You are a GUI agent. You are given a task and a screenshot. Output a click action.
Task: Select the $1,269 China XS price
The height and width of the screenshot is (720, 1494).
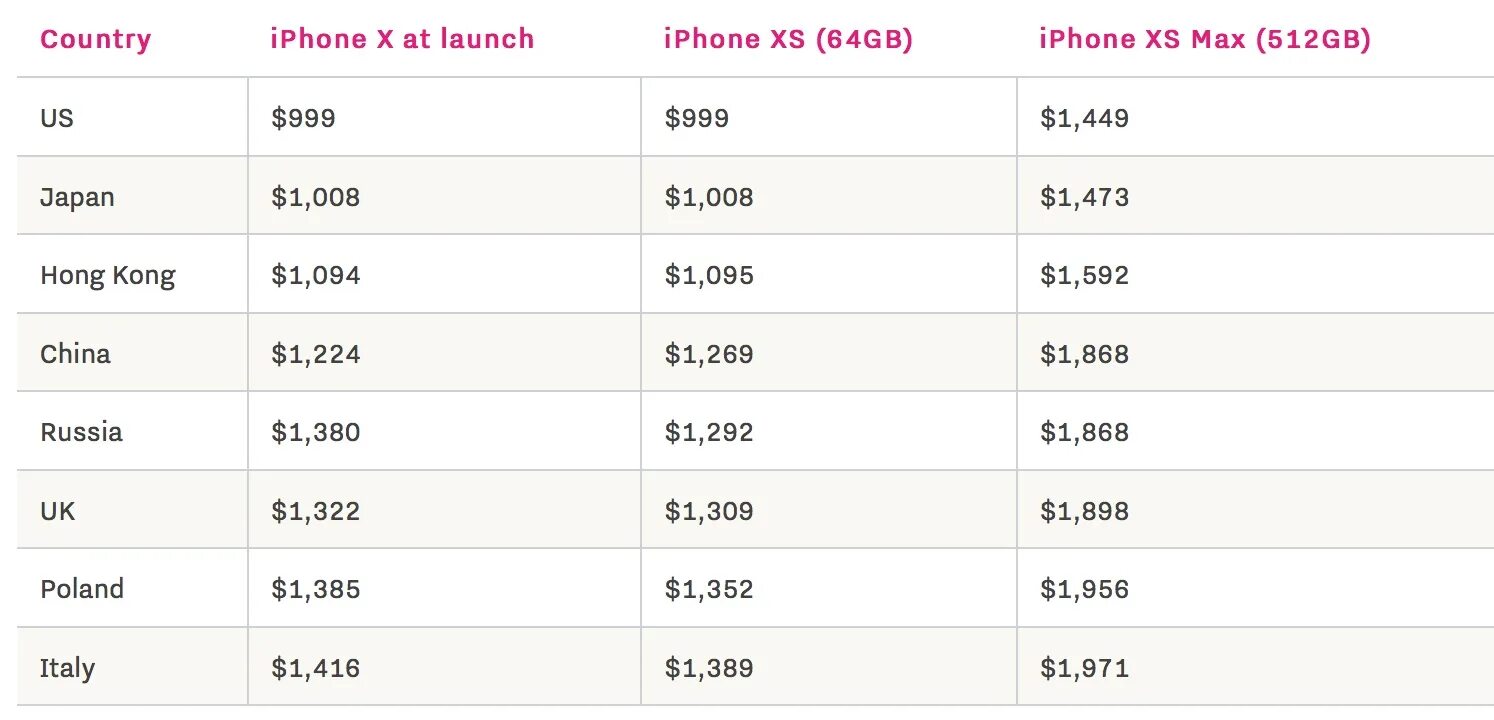(x=709, y=354)
